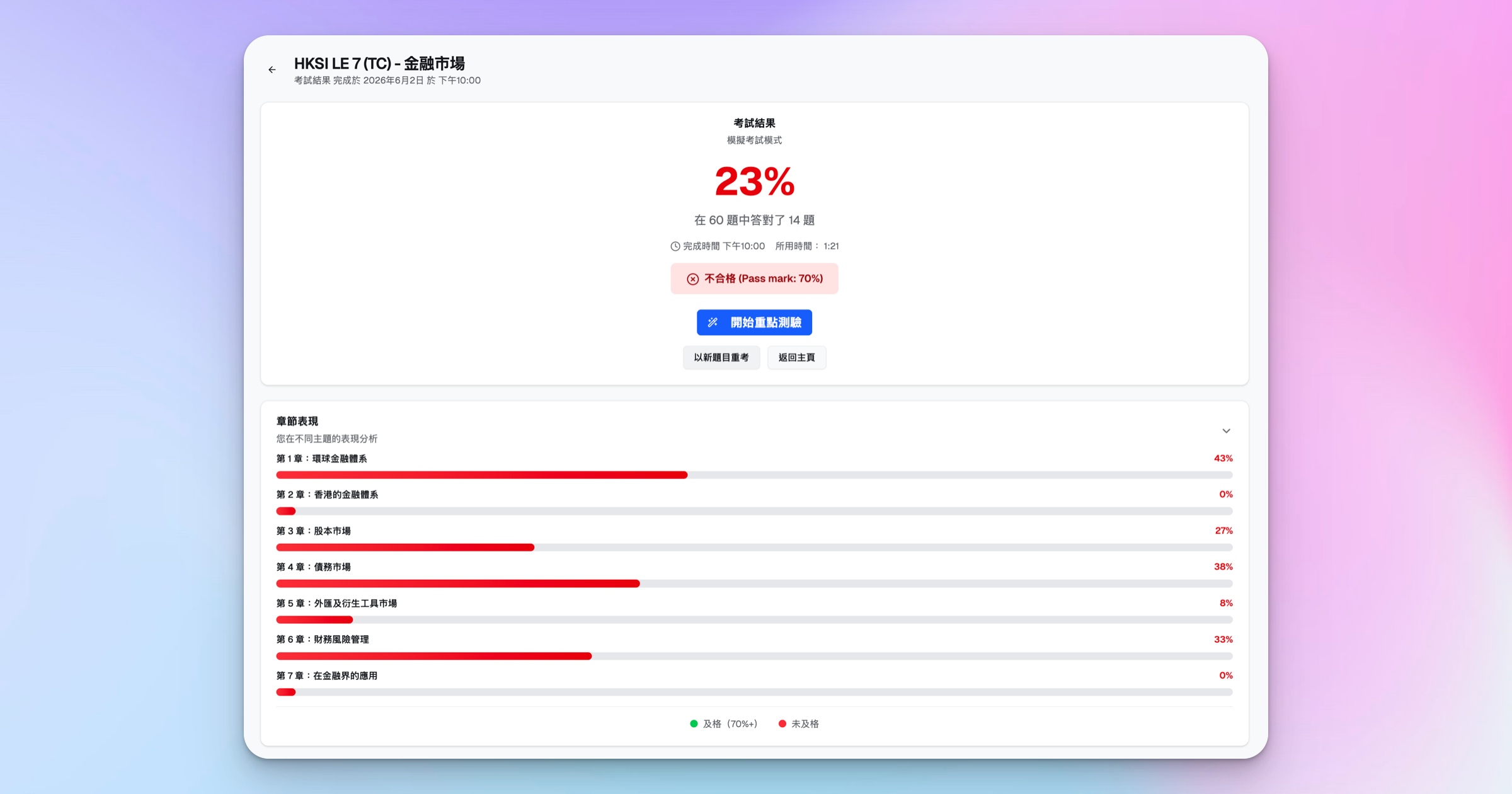This screenshot has height=794, width=1512.
Task: Click the failed X circle icon
Action: point(692,279)
